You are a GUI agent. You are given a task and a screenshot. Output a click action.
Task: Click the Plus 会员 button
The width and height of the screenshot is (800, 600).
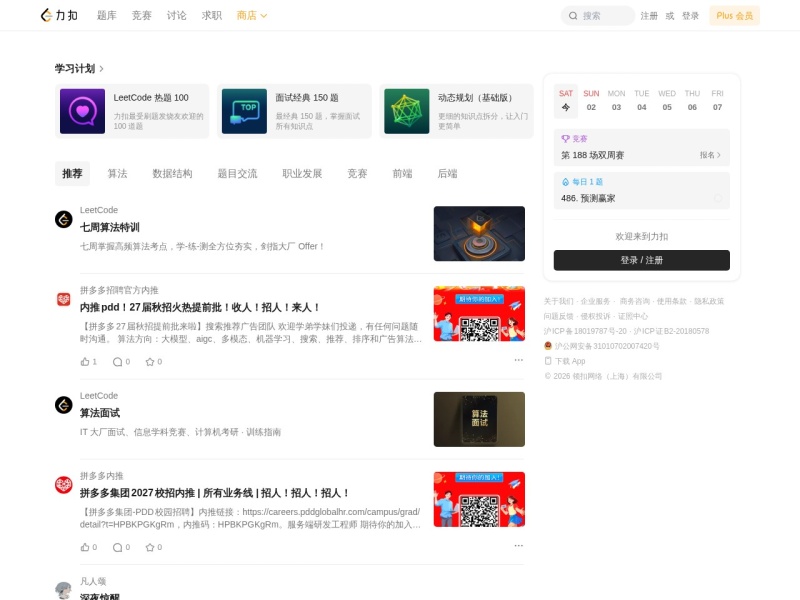click(734, 16)
